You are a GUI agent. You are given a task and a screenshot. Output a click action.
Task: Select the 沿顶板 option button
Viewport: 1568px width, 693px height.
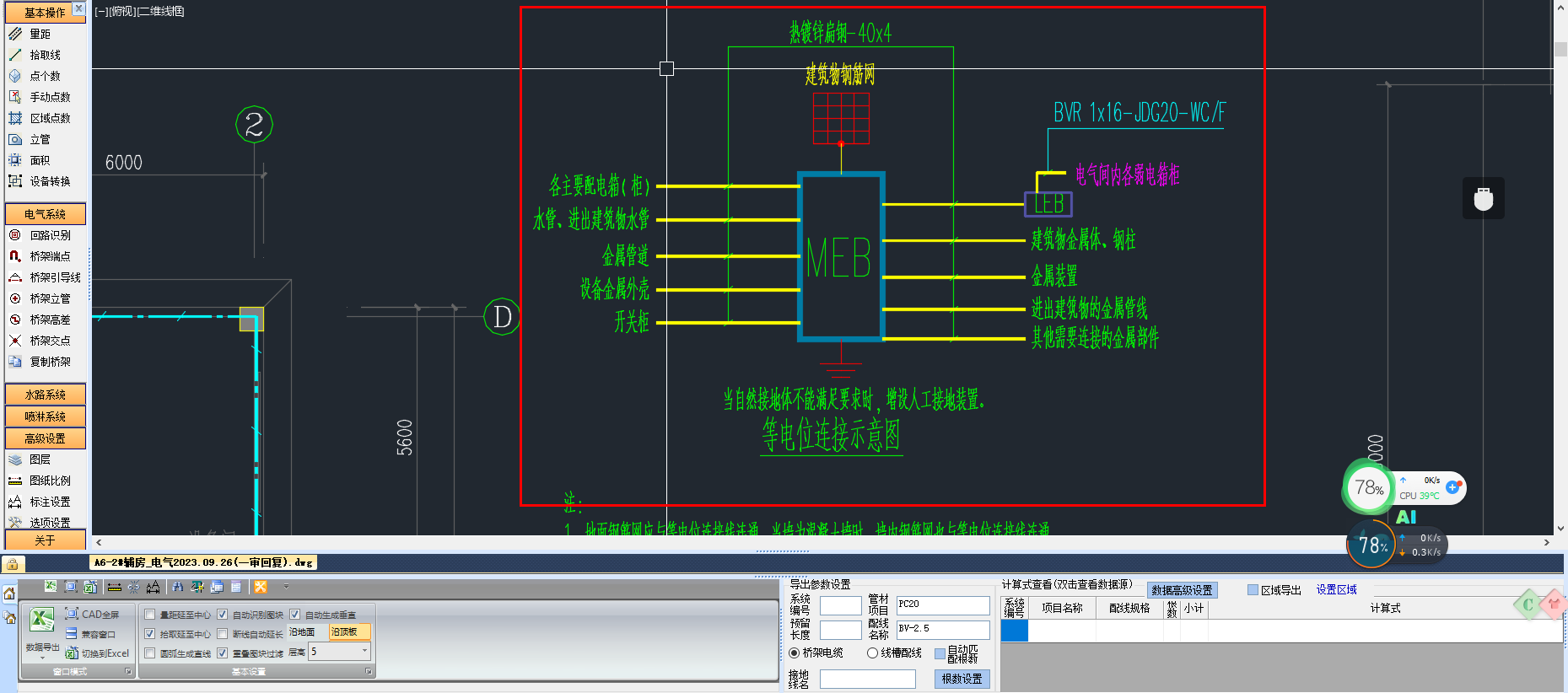349,632
